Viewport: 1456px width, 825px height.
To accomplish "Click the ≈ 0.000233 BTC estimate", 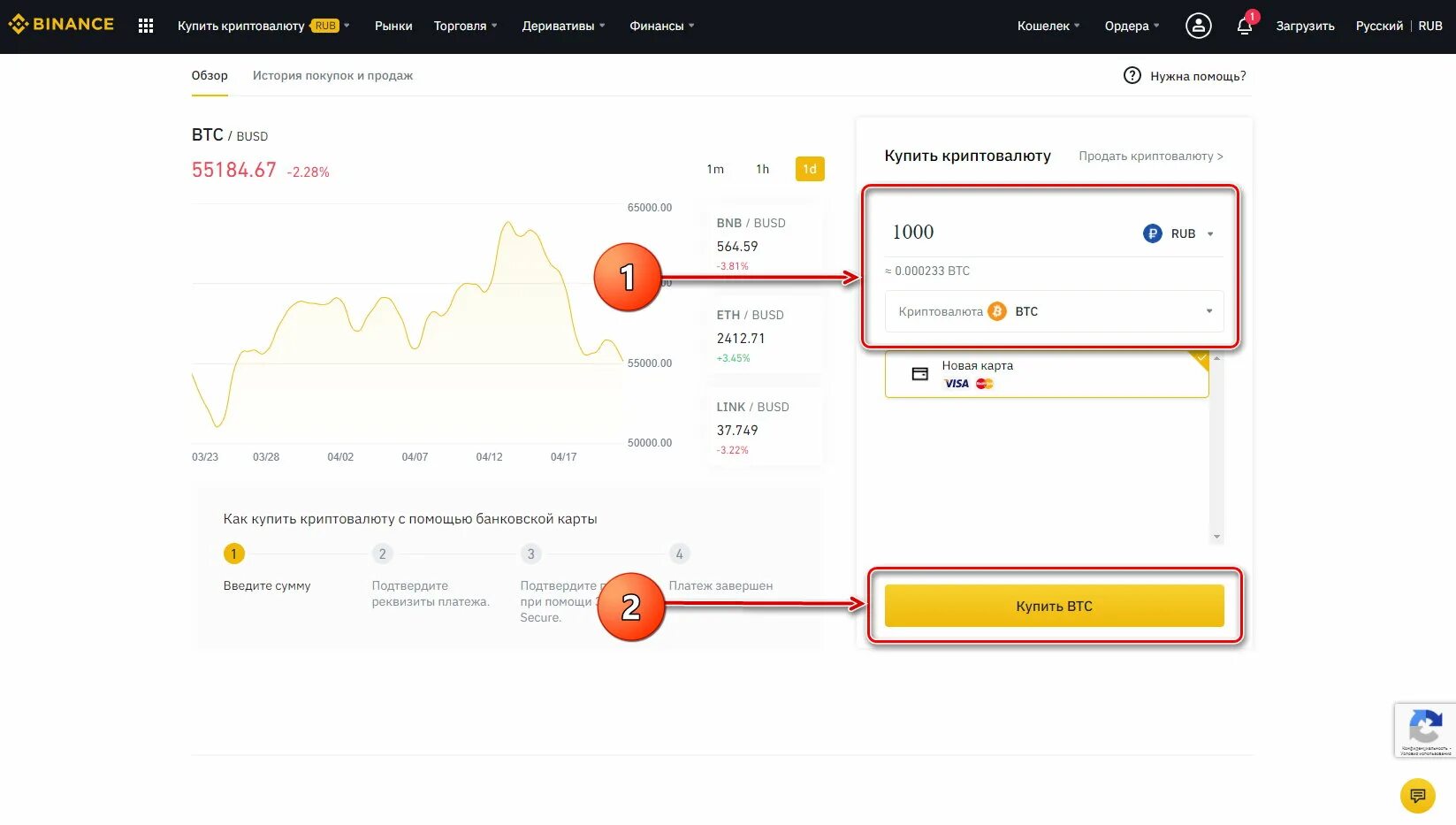I will pos(927,271).
